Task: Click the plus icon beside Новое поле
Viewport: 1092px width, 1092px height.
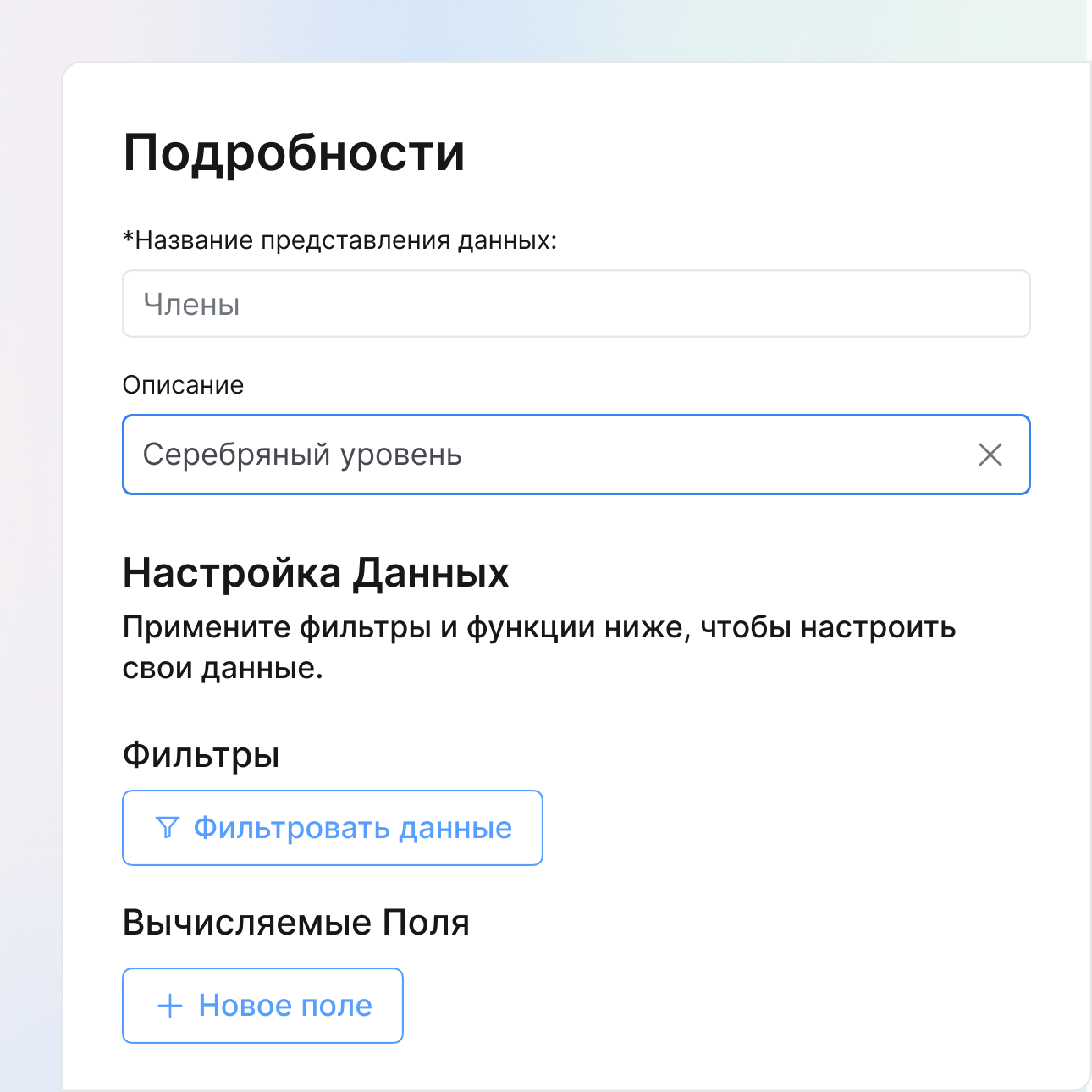Action: [x=170, y=1006]
